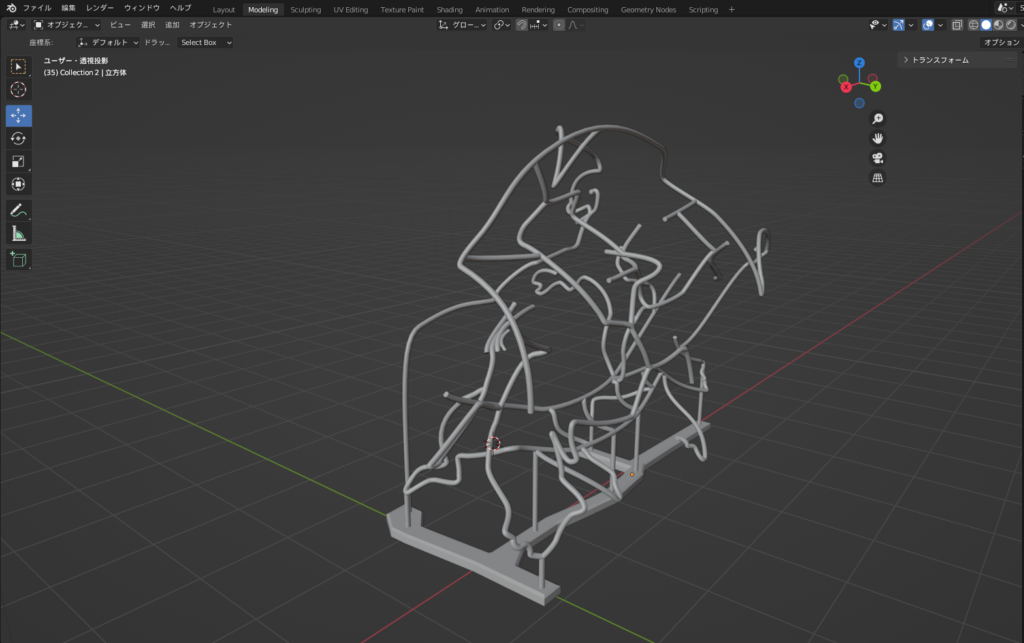This screenshot has width=1024, height=643.
Task: Open the transform orientation グロー dropdown
Action: (x=462, y=25)
